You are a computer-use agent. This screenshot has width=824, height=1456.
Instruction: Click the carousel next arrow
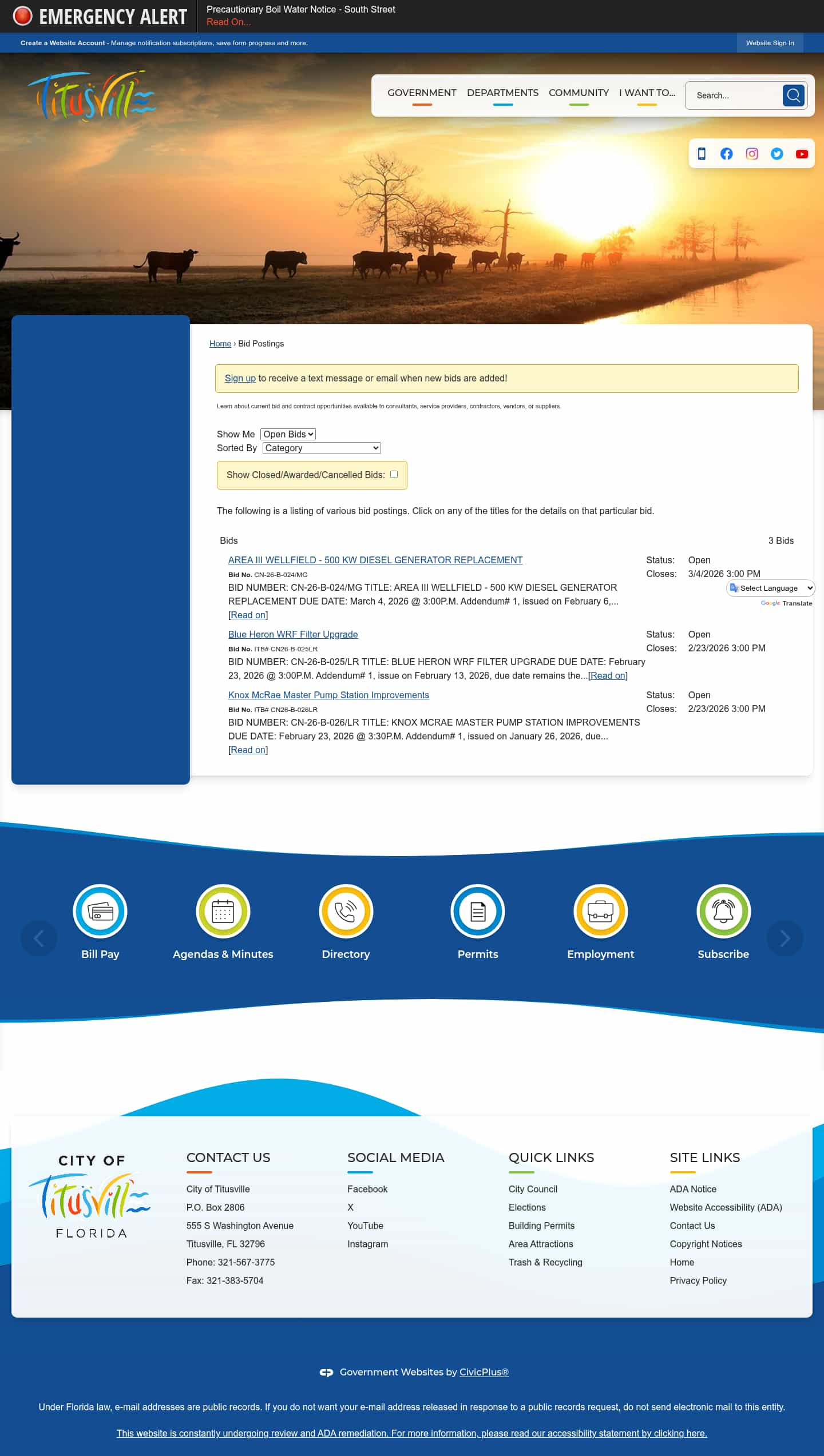pos(785,938)
